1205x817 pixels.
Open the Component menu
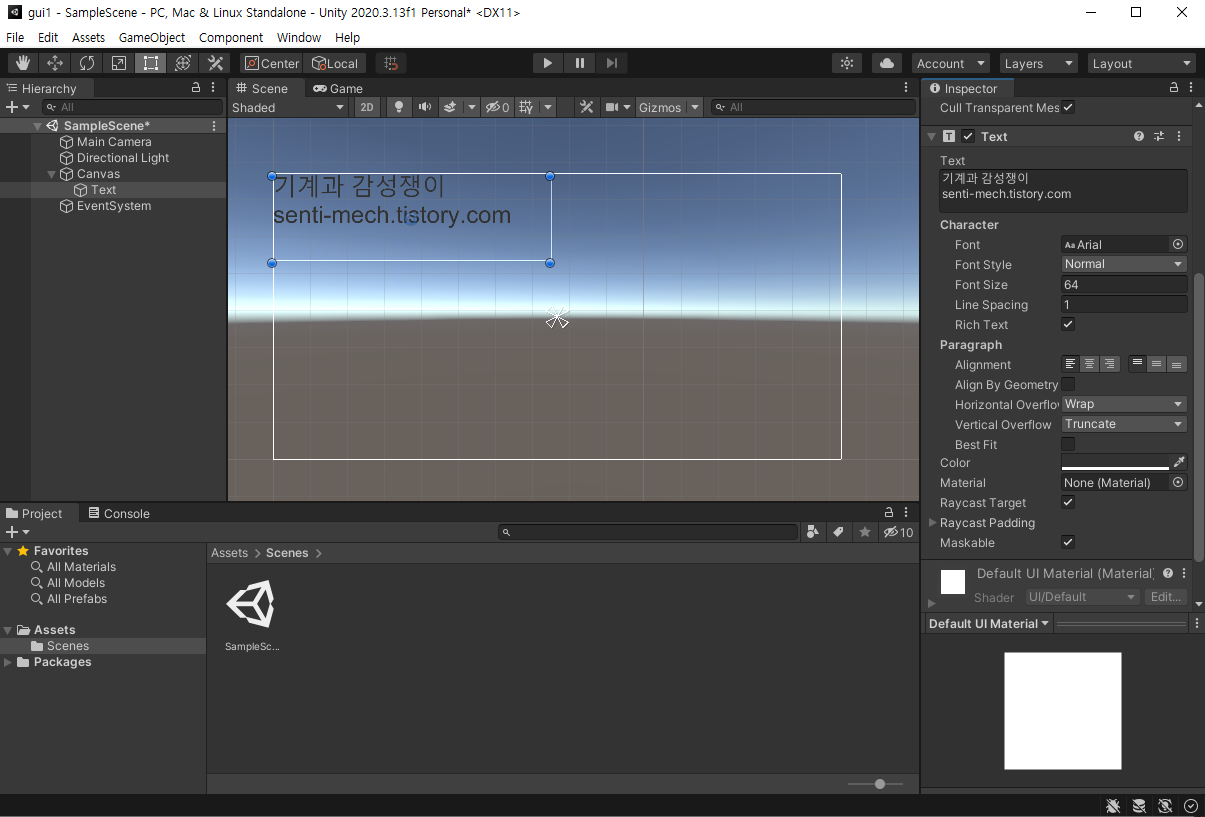[x=231, y=37]
